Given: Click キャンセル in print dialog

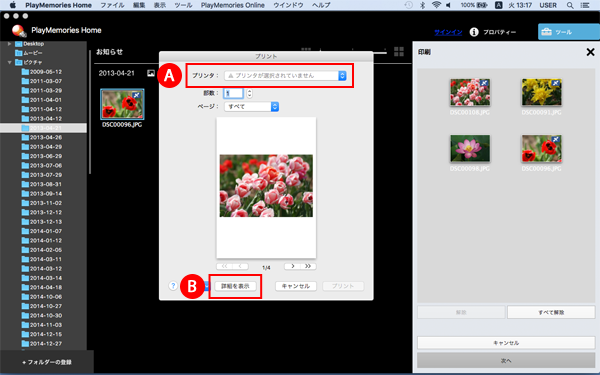Looking at the screenshot, I should click(296, 286).
